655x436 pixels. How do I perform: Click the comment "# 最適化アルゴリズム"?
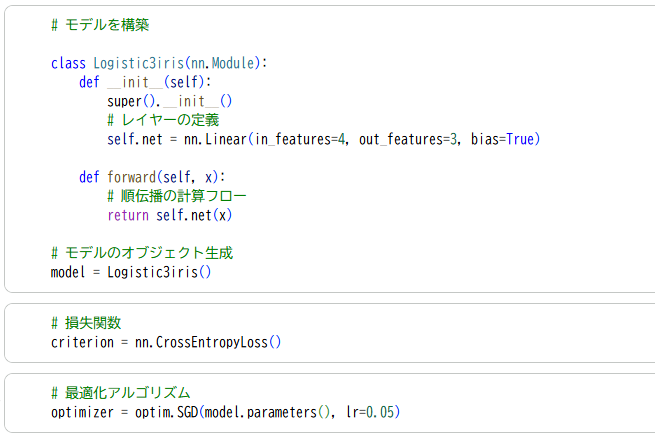(121, 393)
